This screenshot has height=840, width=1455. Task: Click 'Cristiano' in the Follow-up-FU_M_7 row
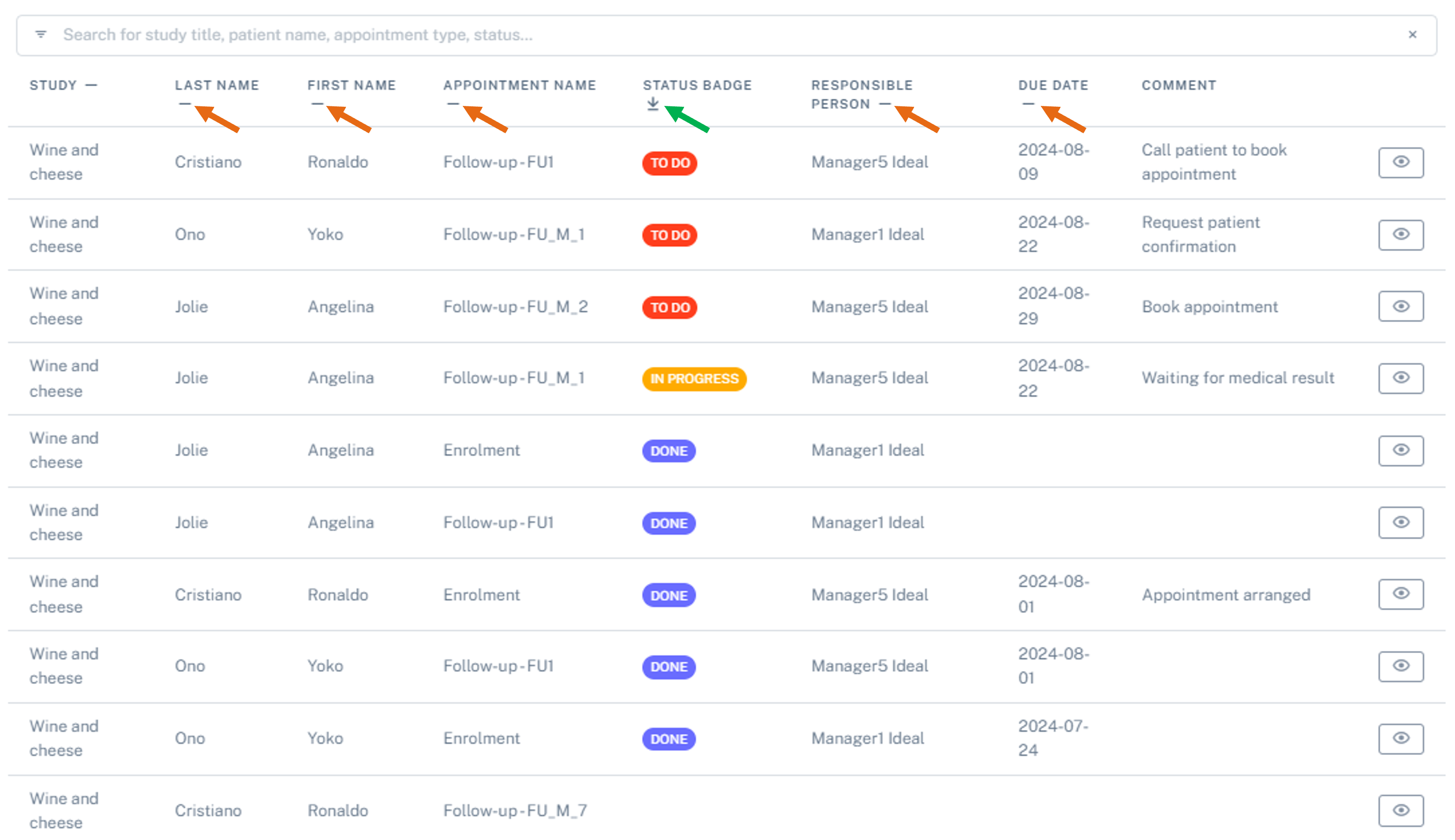pos(208,811)
